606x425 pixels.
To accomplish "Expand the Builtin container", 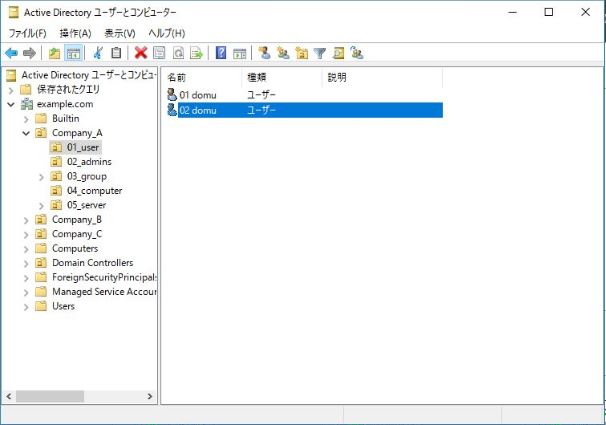I will (x=26, y=119).
